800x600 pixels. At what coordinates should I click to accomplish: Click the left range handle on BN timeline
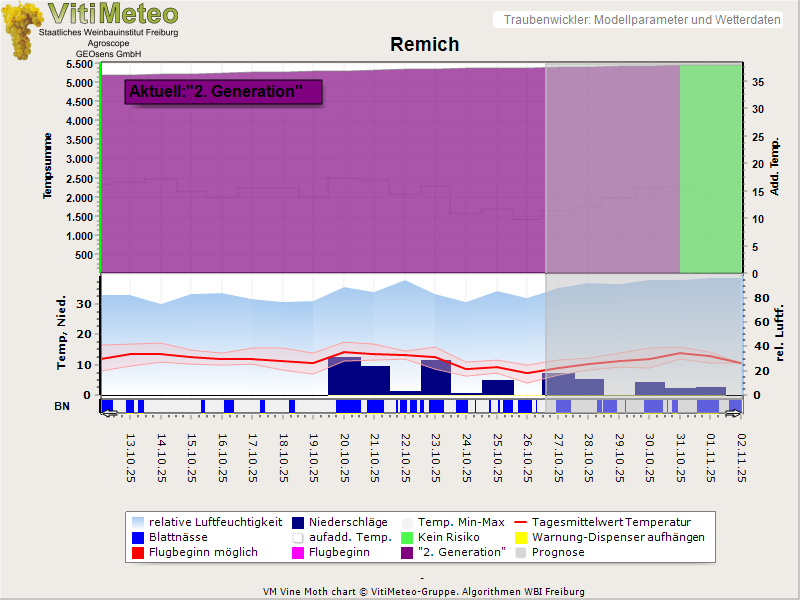coord(109,412)
